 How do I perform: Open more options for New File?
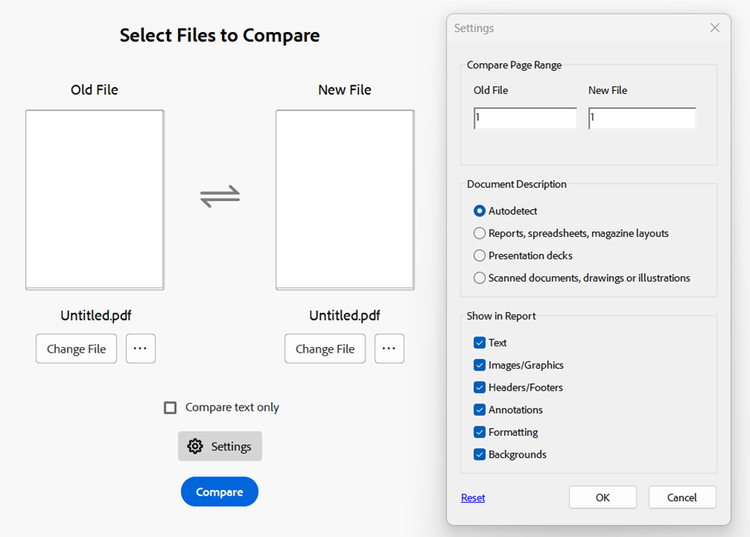pyautogui.click(x=389, y=348)
